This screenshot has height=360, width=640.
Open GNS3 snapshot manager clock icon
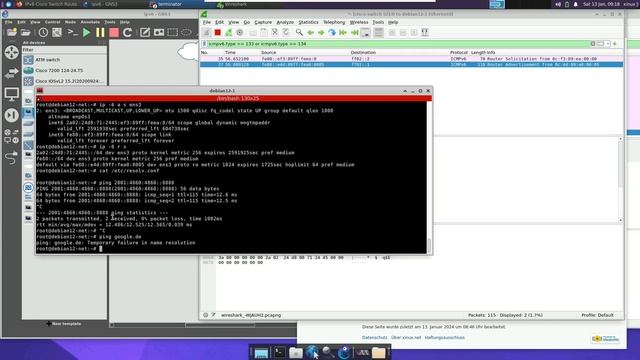(x=43, y=32)
